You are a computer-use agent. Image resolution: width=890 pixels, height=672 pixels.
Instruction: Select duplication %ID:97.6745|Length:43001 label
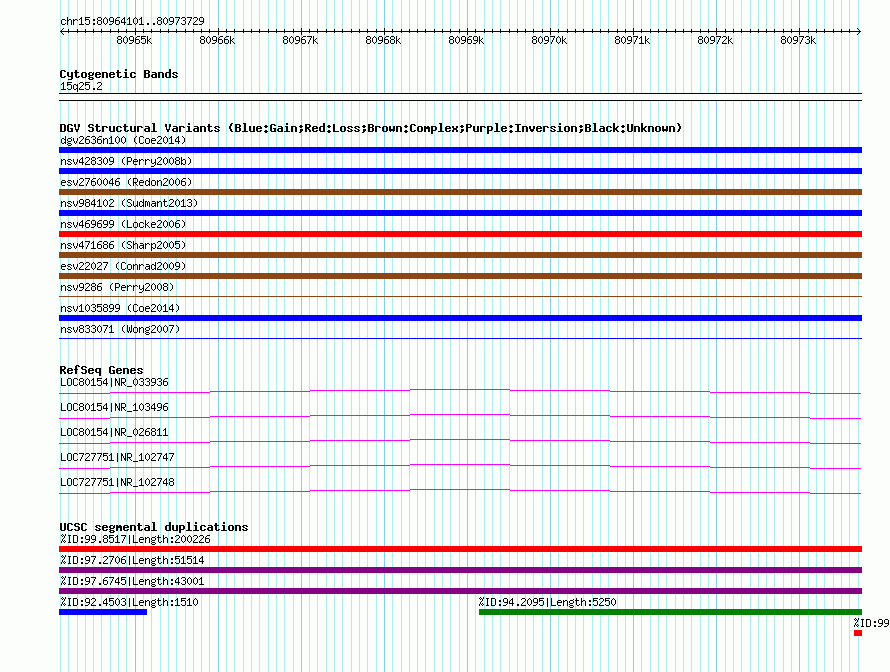(x=132, y=581)
